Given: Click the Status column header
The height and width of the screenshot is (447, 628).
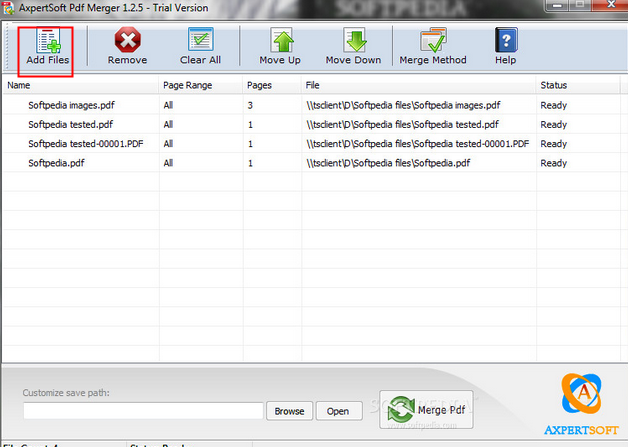Looking at the screenshot, I should [x=578, y=85].
